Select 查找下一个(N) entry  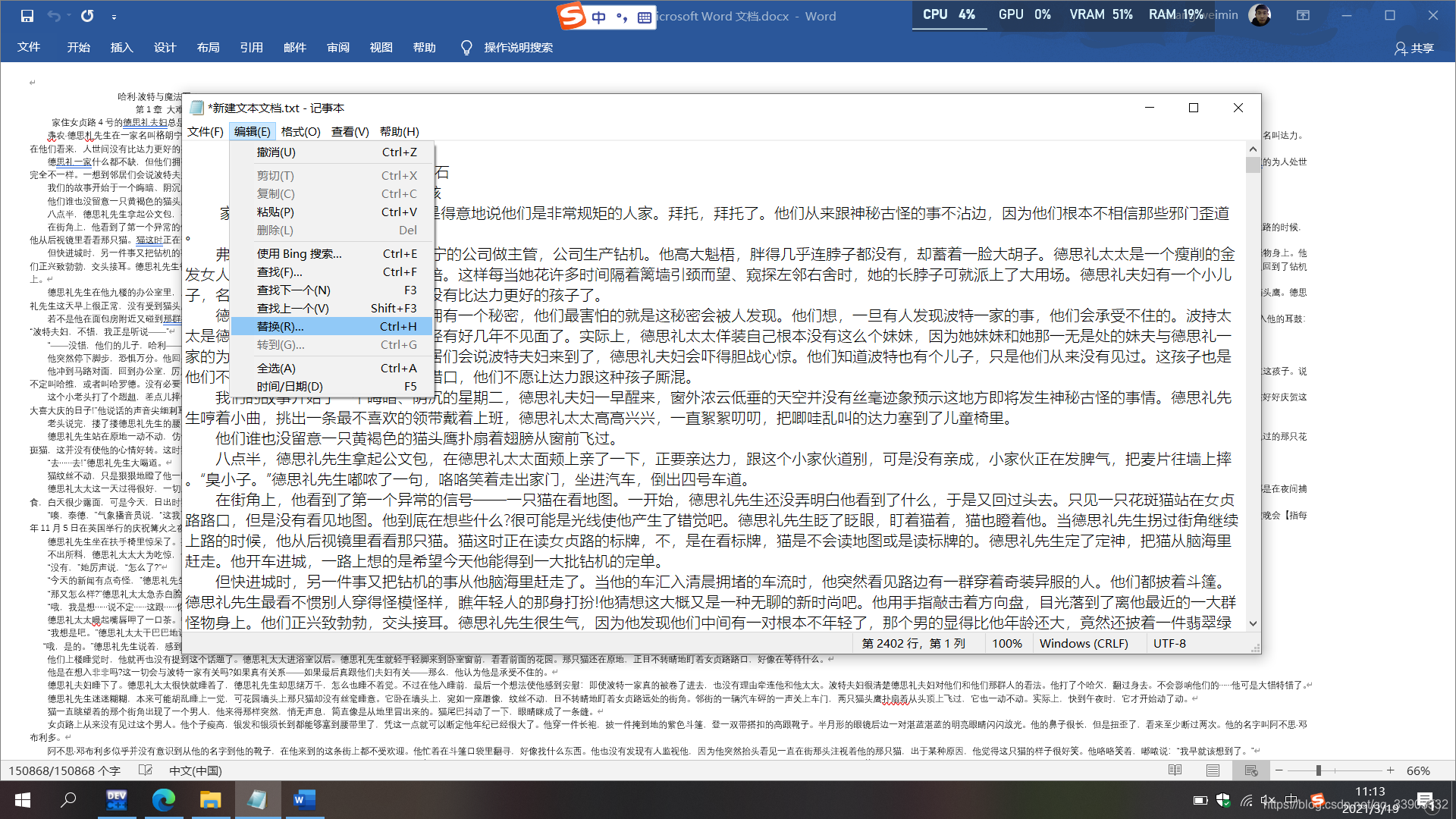tap(332, 290)
